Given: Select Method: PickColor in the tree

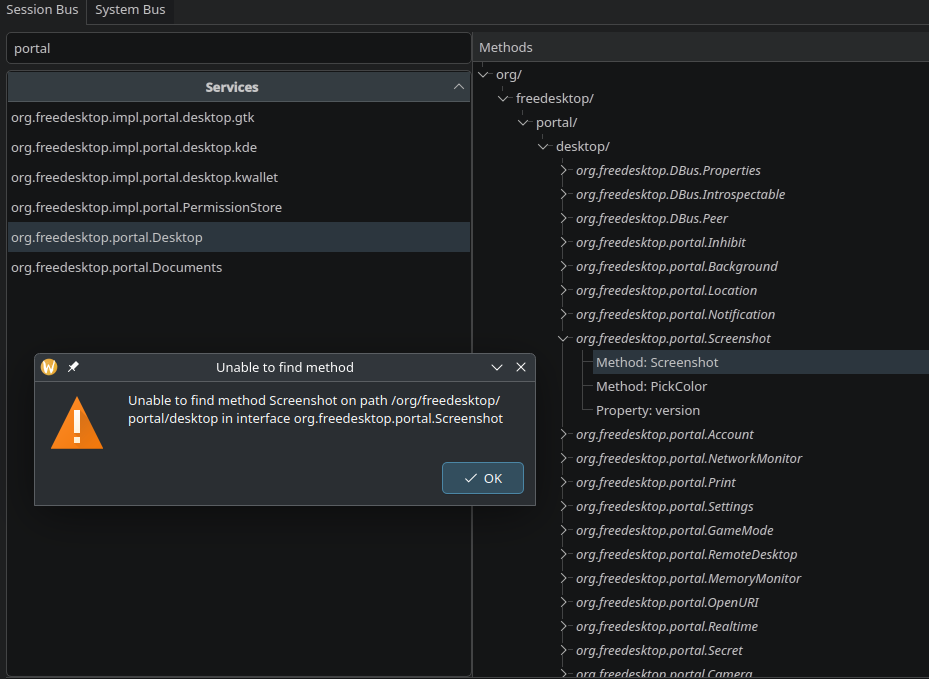Looking at the screenshot, I should pos(651,386).
